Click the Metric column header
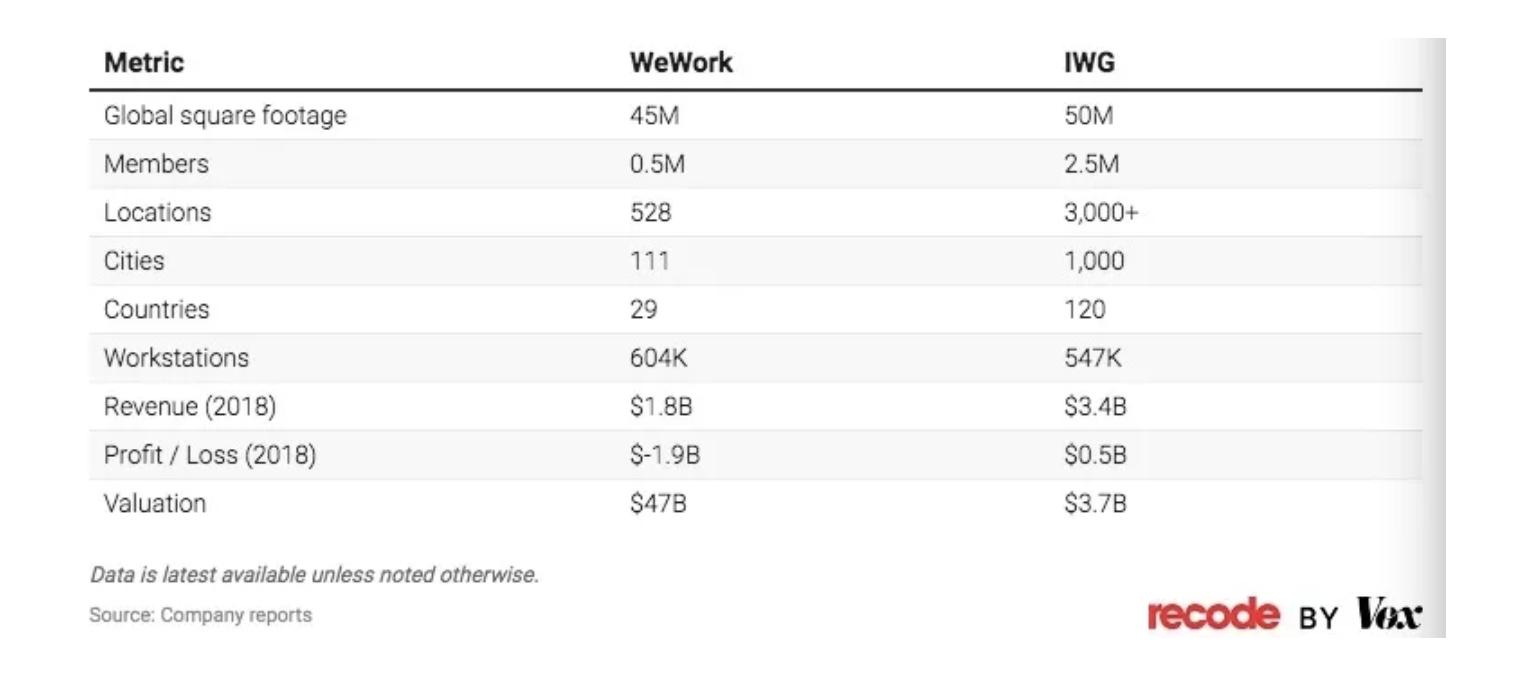 pyautogui.click(x=144, y=62)
